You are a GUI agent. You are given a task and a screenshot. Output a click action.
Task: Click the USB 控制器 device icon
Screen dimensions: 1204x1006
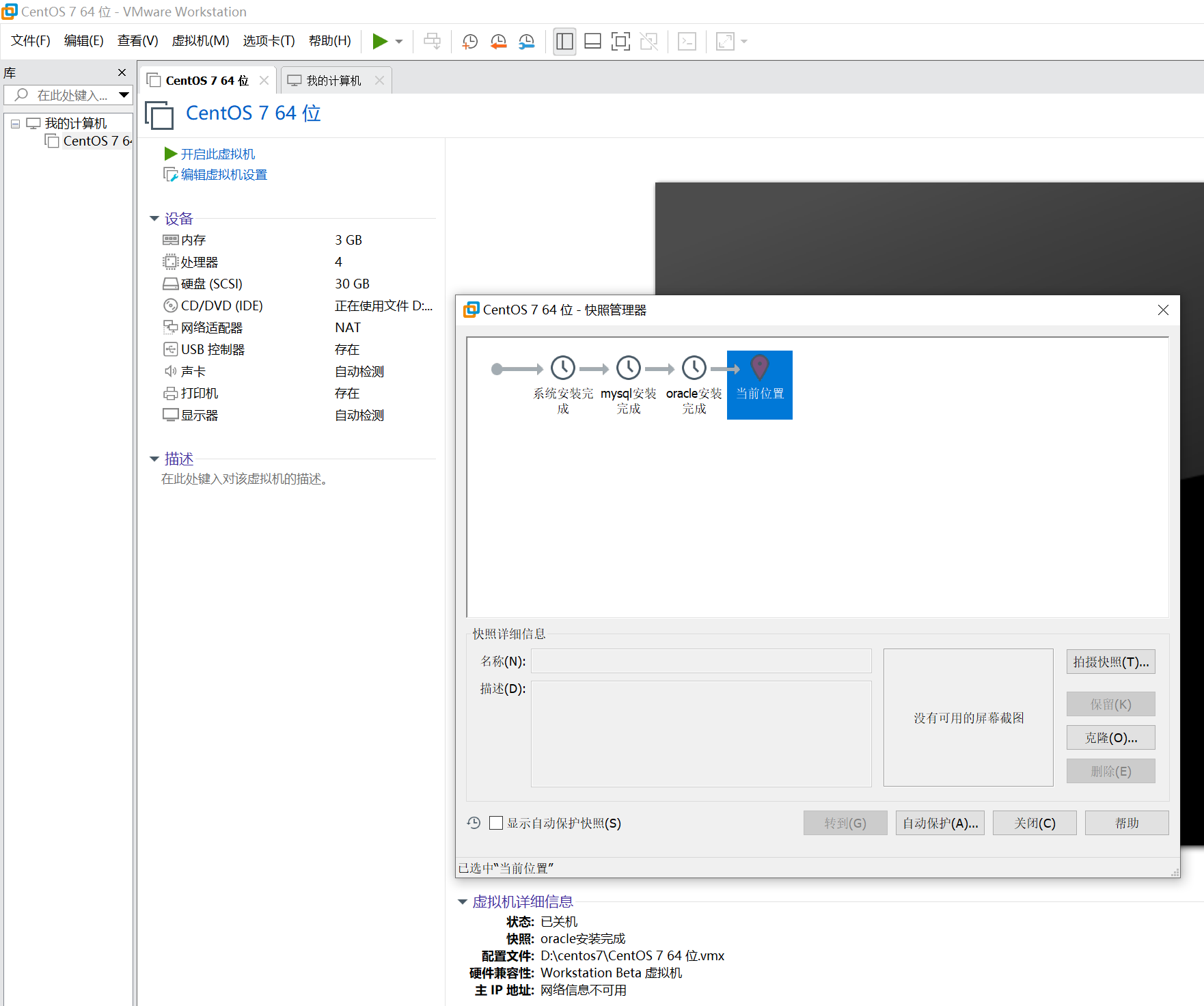pyautogui.click(x=170, y=349)
